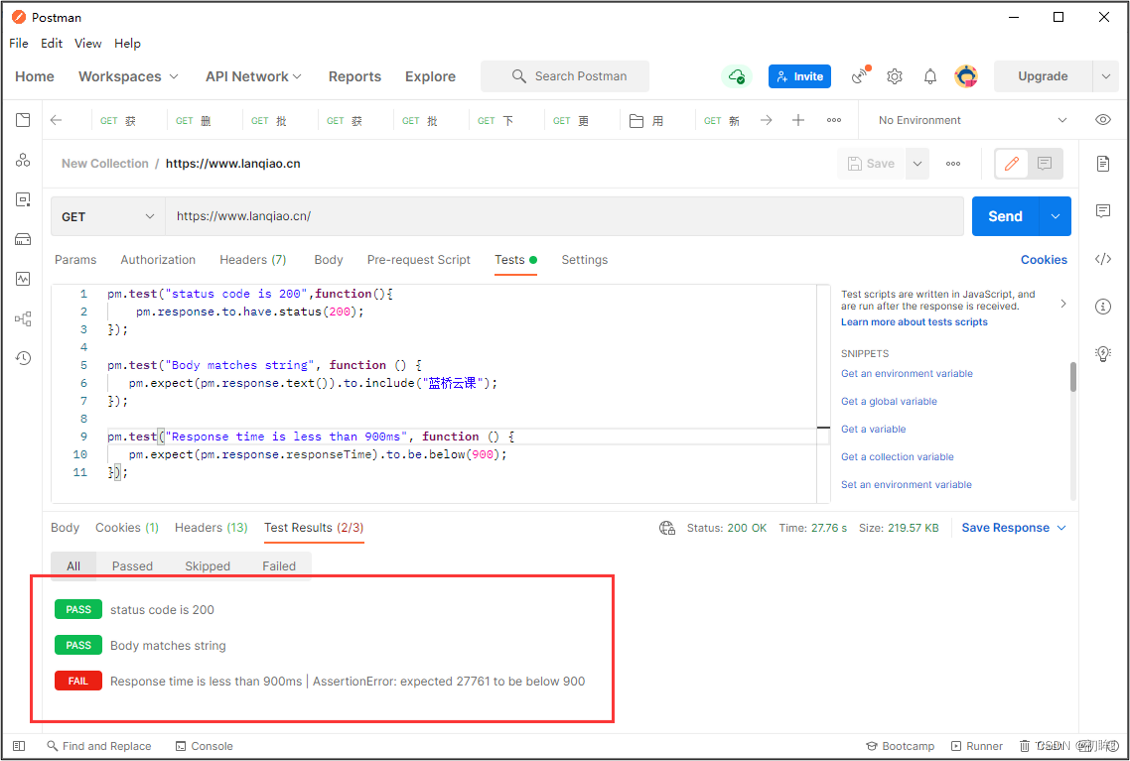Image resolution: width=1130 pixels, height=761 pixels.
Task: Open the Console in status bar
Action: click(x=205, y=747)
